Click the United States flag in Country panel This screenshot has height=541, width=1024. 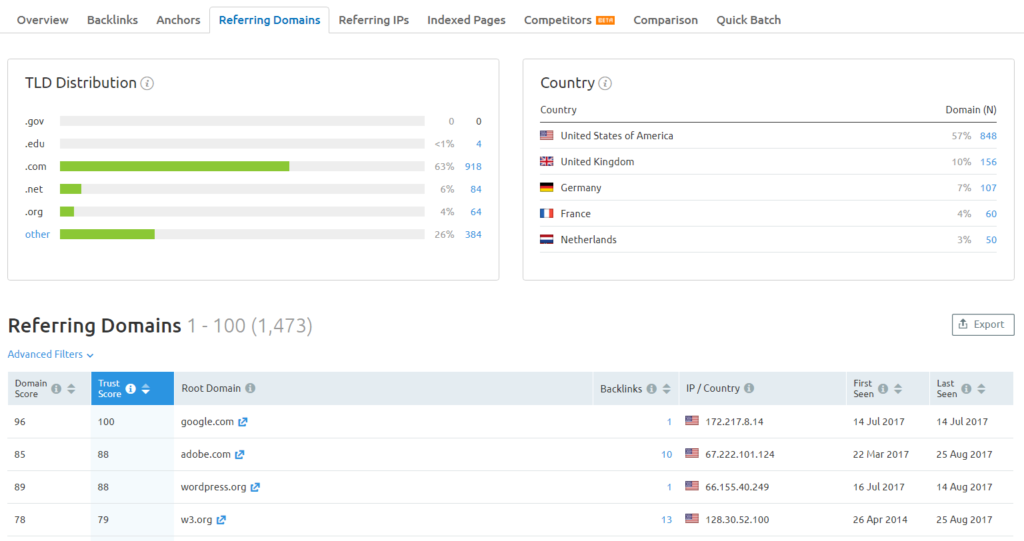pos(547,135)
